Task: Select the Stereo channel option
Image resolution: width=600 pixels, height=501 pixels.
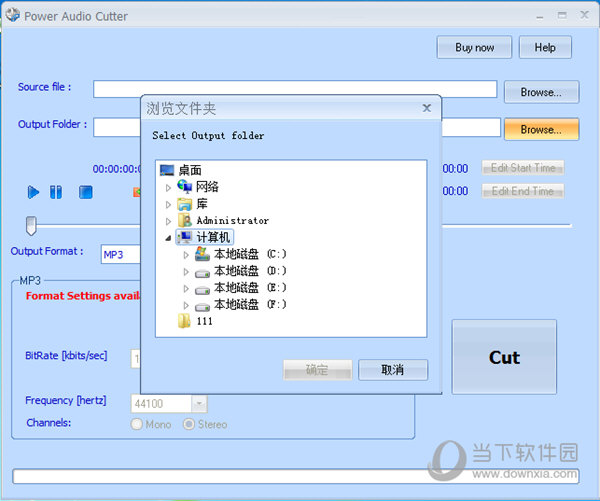Action: tap(189, 424)
